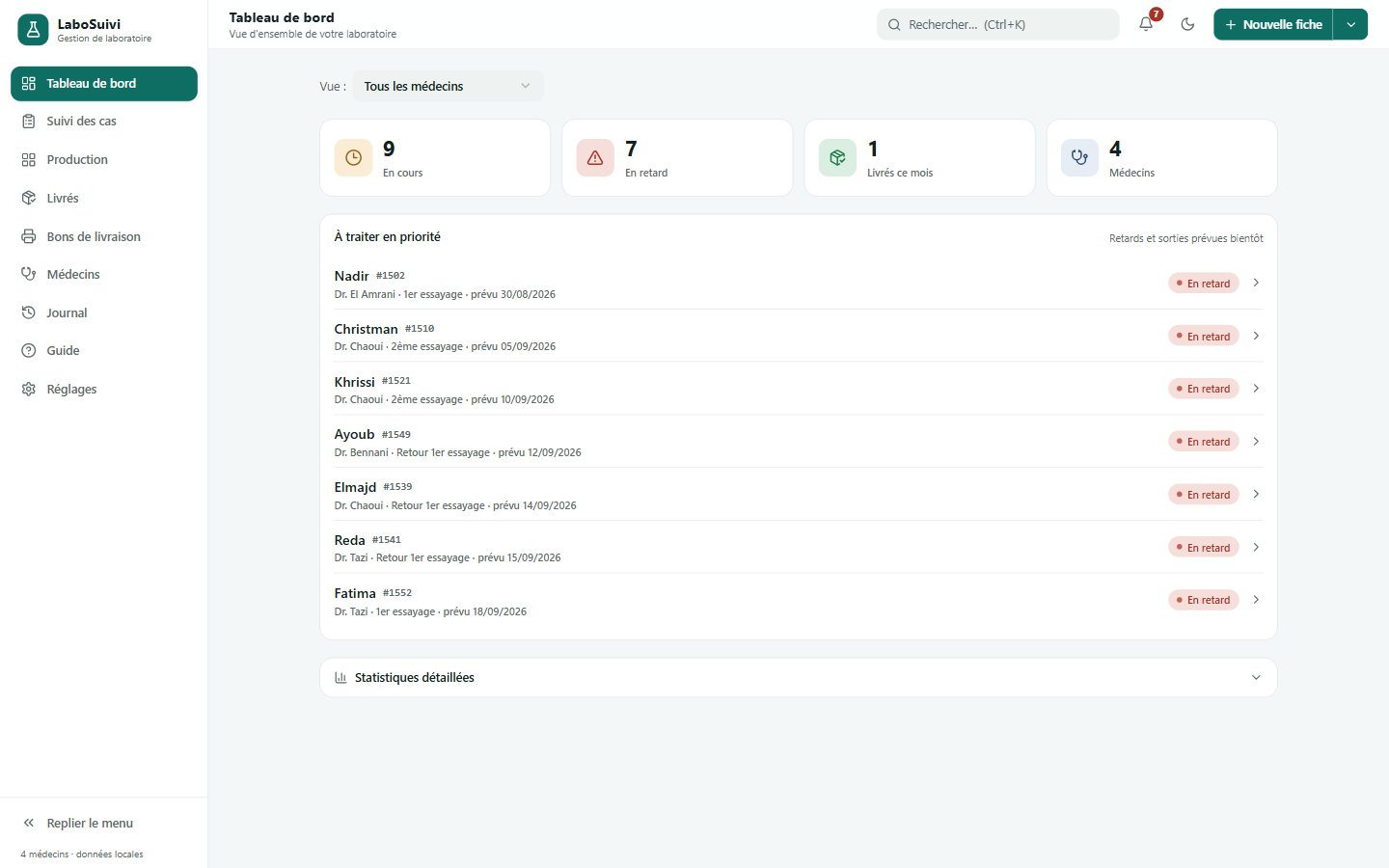This screenshot has width=1389, height=868.
Task: Click the Suivi des cas clipboard icon
Action: [x=29, y=122]
